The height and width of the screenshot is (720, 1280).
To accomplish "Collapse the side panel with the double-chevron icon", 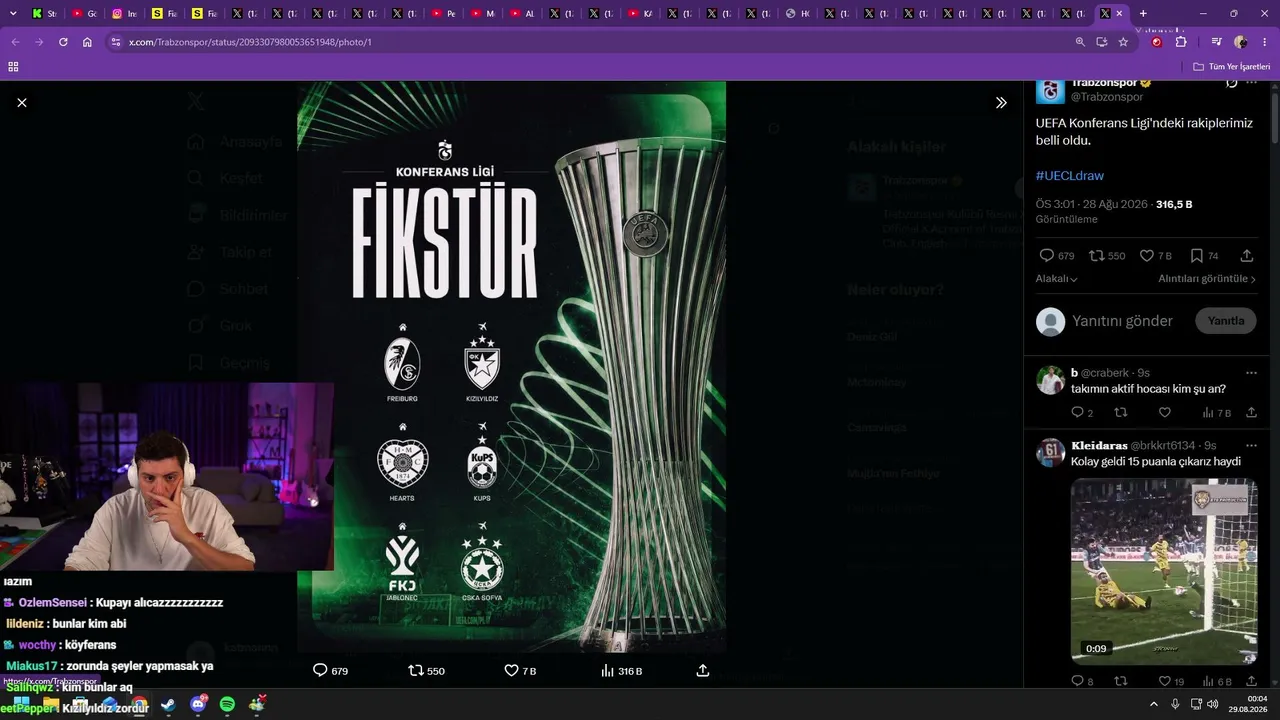I will 1001,102.
